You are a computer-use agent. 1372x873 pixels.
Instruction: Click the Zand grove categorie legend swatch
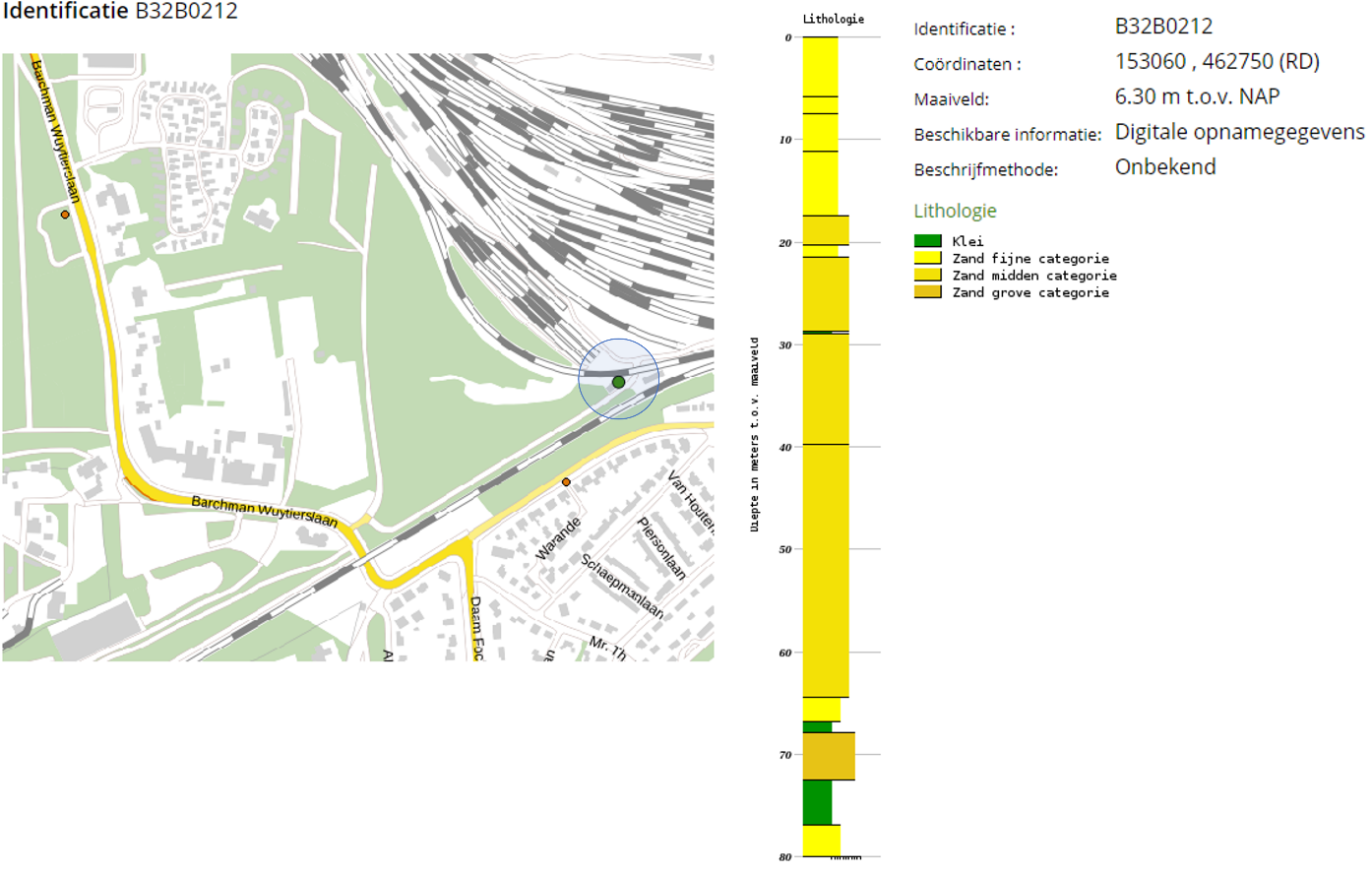[x=929, y=291]
